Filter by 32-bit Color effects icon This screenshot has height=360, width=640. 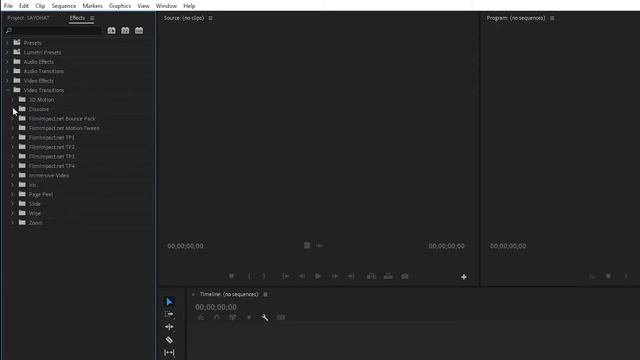point(125,31)
